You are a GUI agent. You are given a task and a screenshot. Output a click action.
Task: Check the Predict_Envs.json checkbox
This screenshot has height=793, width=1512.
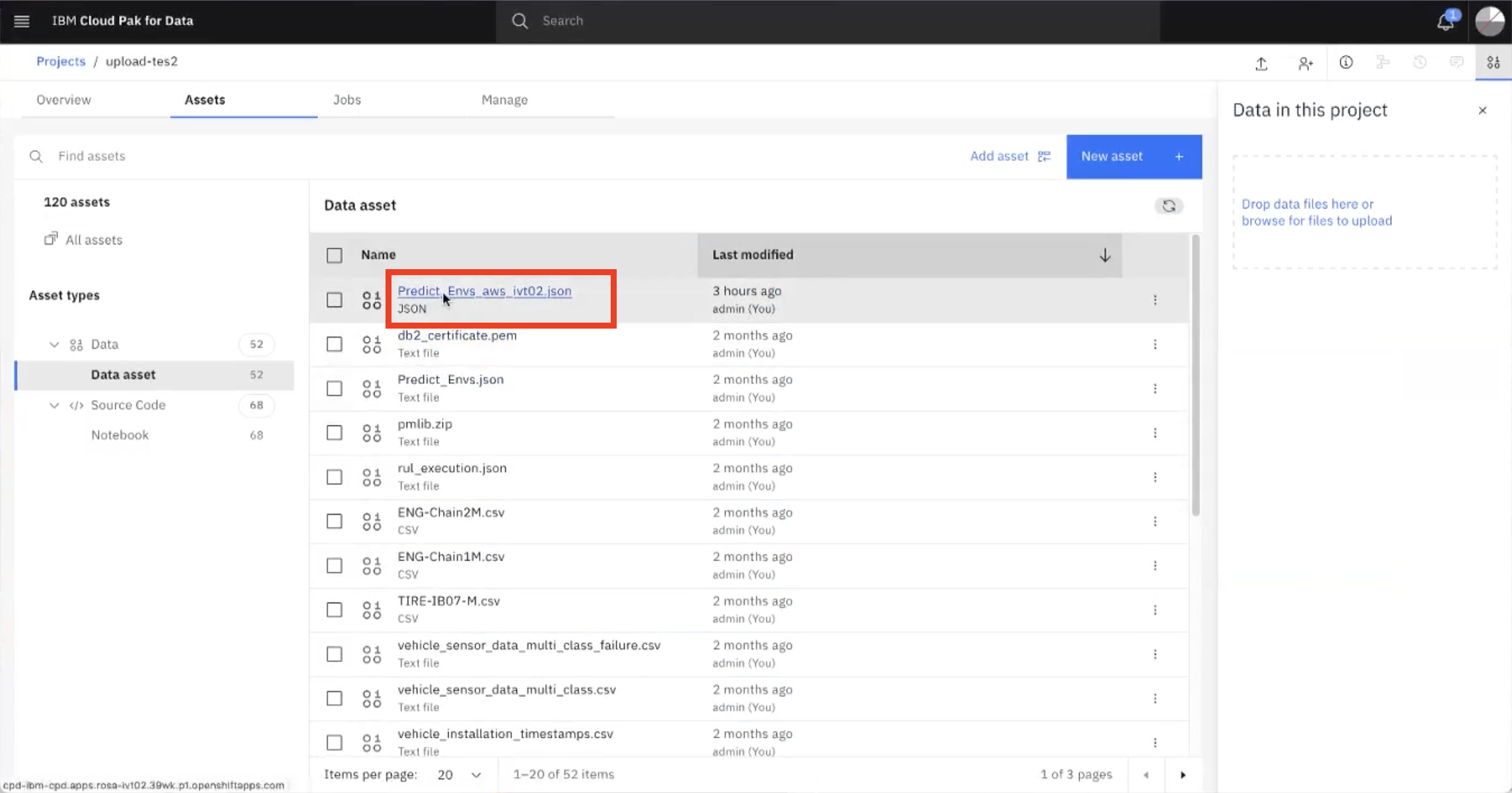[334, 389]
